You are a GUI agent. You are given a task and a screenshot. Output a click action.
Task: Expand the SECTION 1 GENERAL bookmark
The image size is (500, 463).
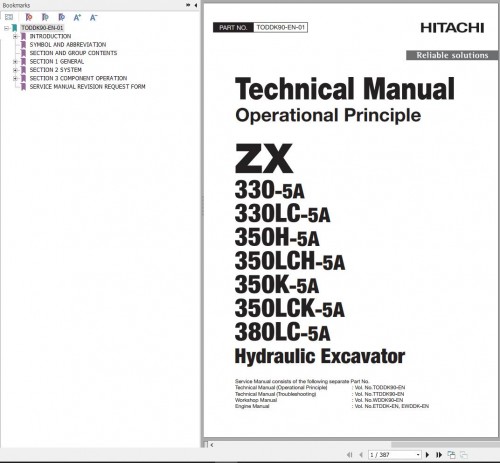(15, 62)
